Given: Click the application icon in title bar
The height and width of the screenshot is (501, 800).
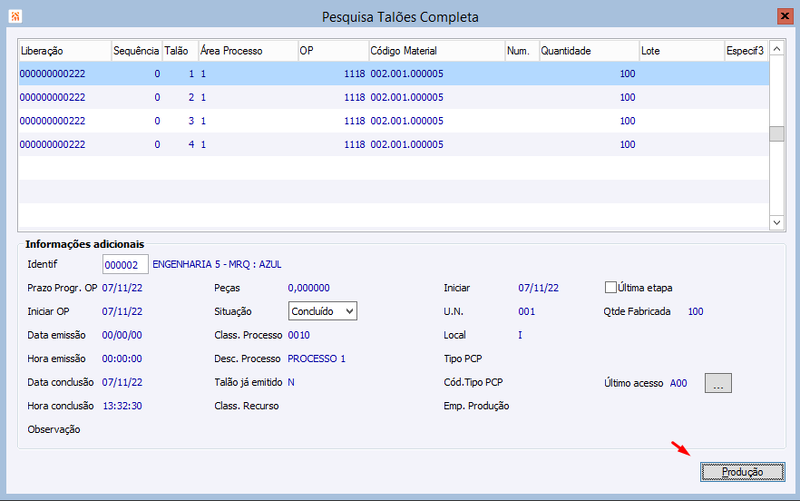Looking at the screenshot, I should tap(15, 16).
